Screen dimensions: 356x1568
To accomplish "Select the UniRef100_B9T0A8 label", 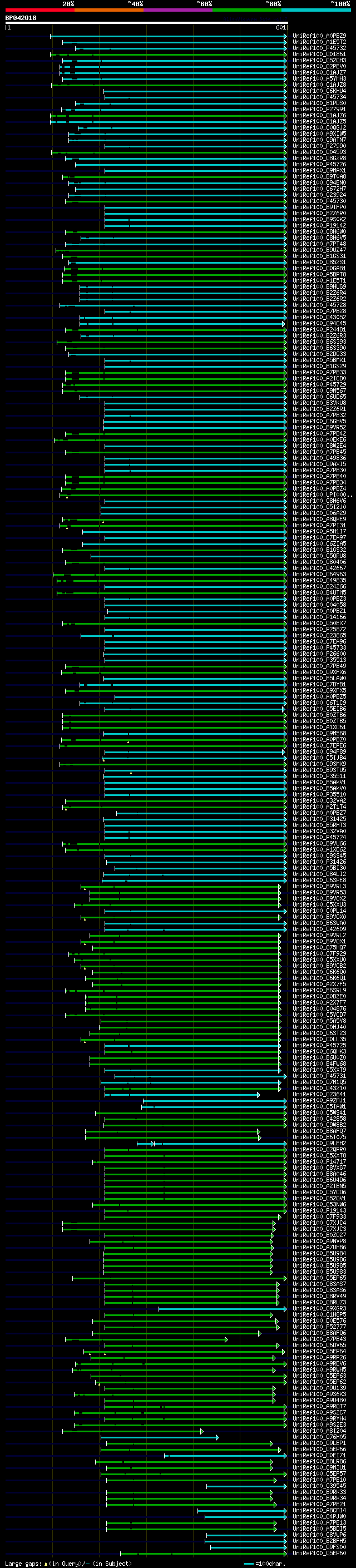I will point(319,176).
